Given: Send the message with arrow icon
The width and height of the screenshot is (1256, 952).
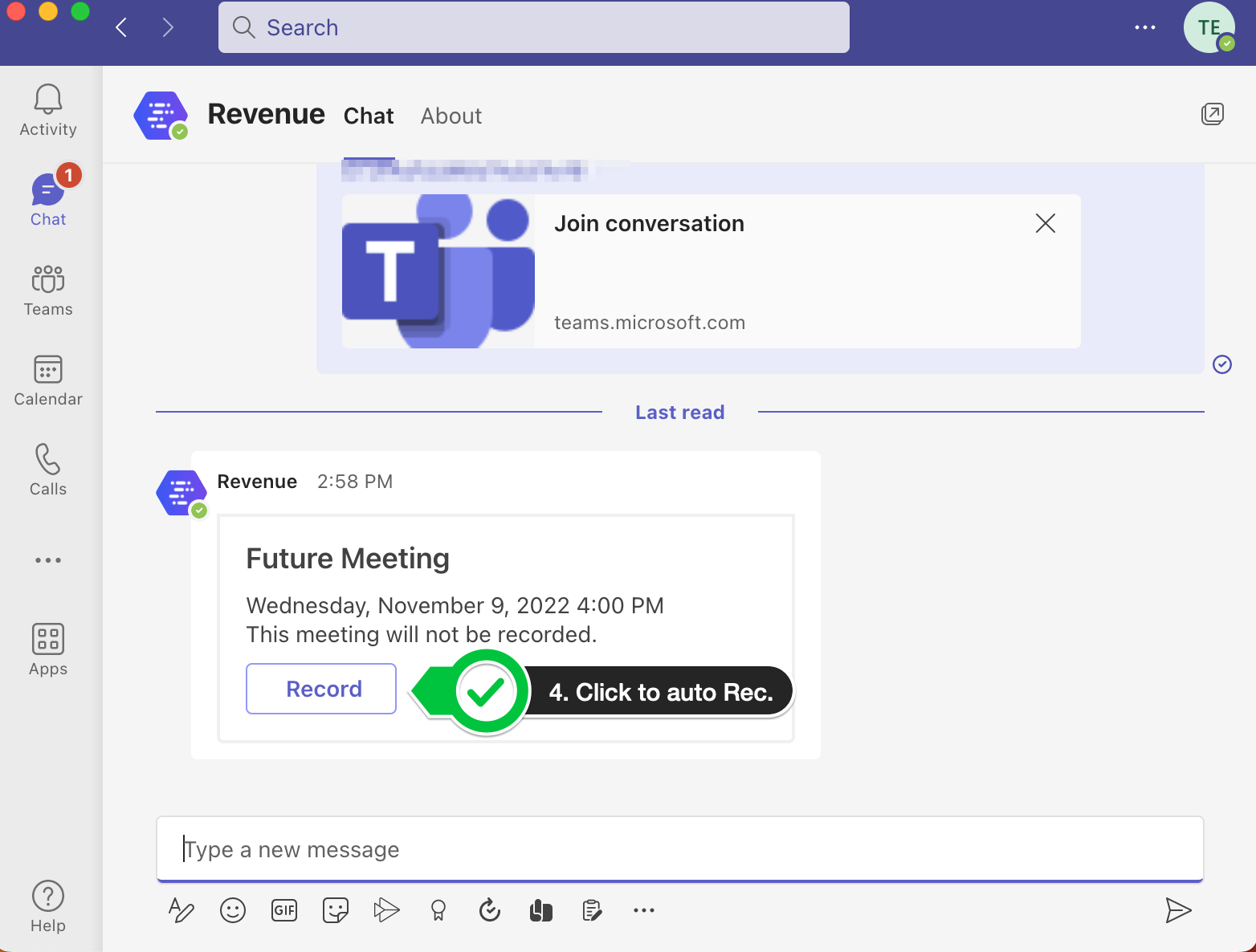Looking at the screenshot, I should pos(1177,910).
